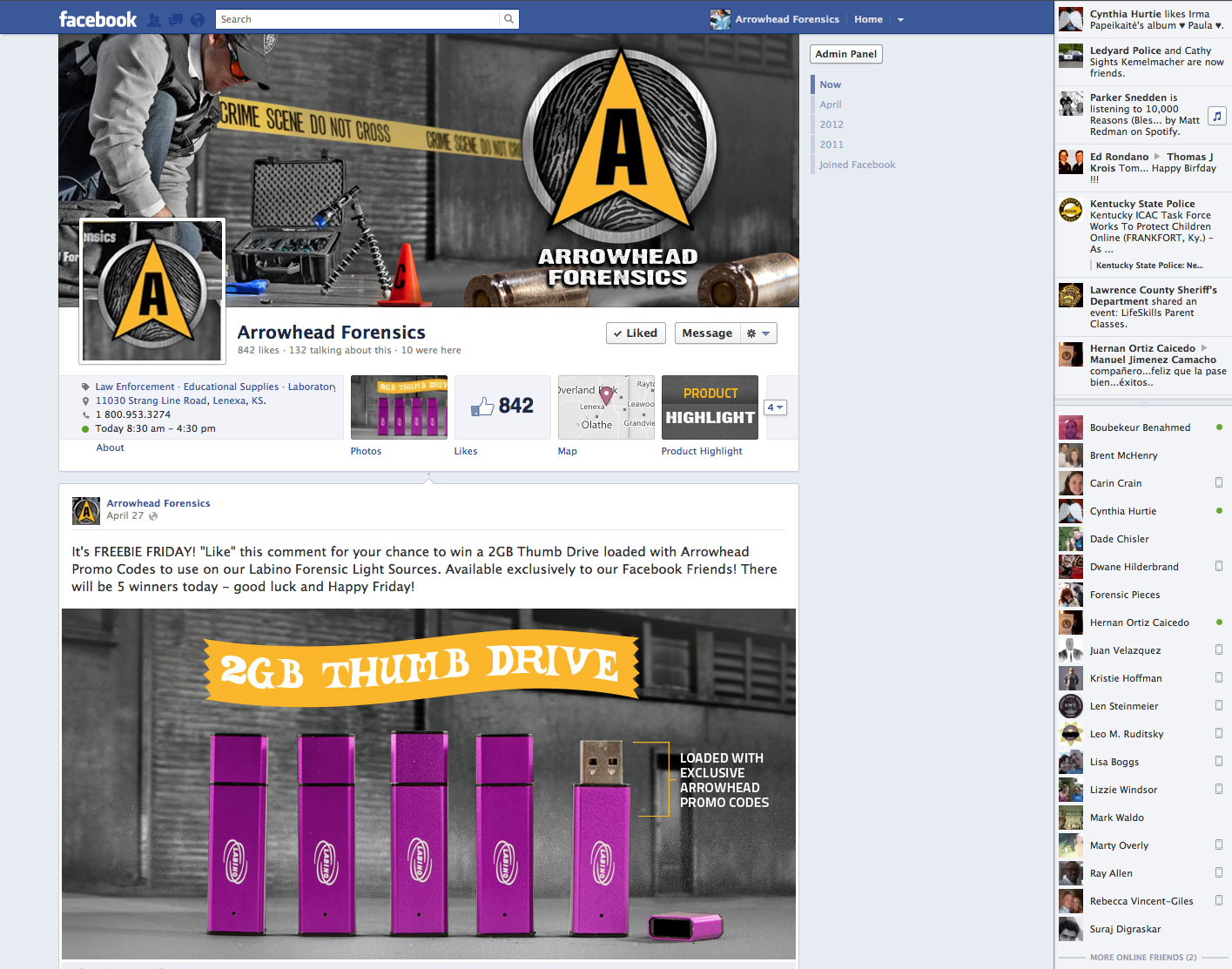Viewport: 1232px width, 969px height.
Task: Open the April 27 post timestamp
Action: tap(125, 515)
